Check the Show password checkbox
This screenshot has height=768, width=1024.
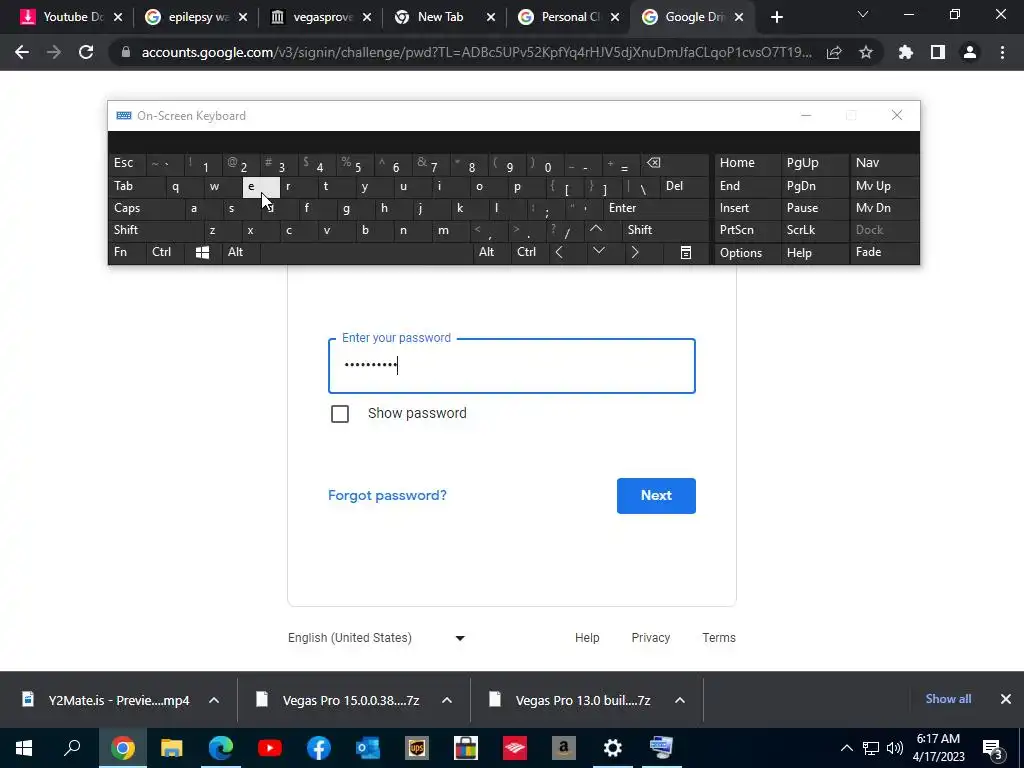click(340, 413)
